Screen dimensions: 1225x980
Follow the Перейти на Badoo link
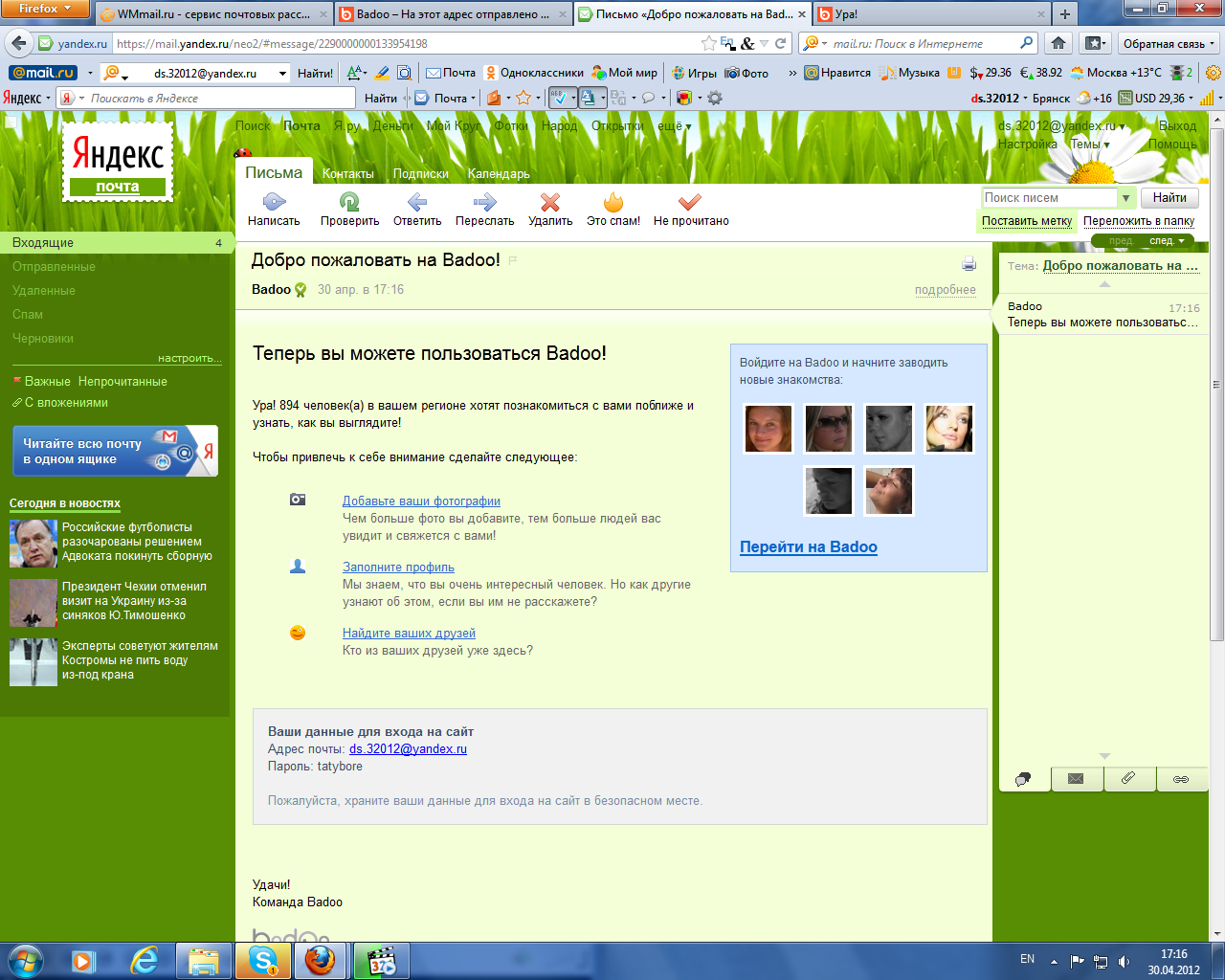click(809, 546)
